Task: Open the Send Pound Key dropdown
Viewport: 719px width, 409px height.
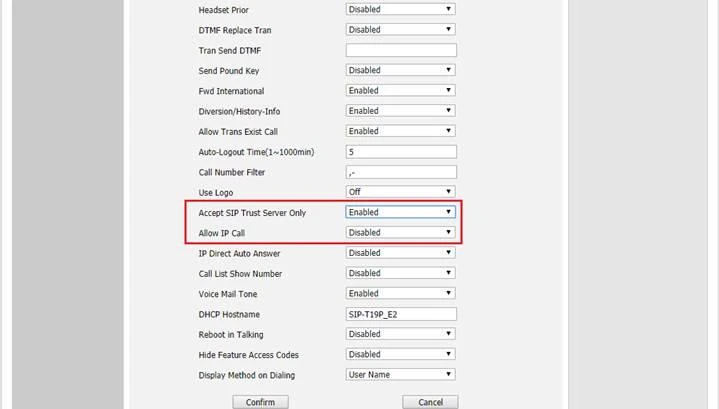Action: point(400,70)
